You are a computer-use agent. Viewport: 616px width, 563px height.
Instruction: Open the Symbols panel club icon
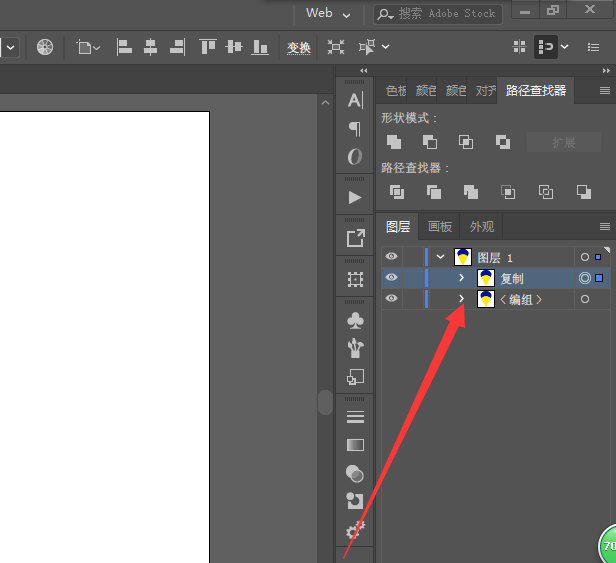coord(355,320)
